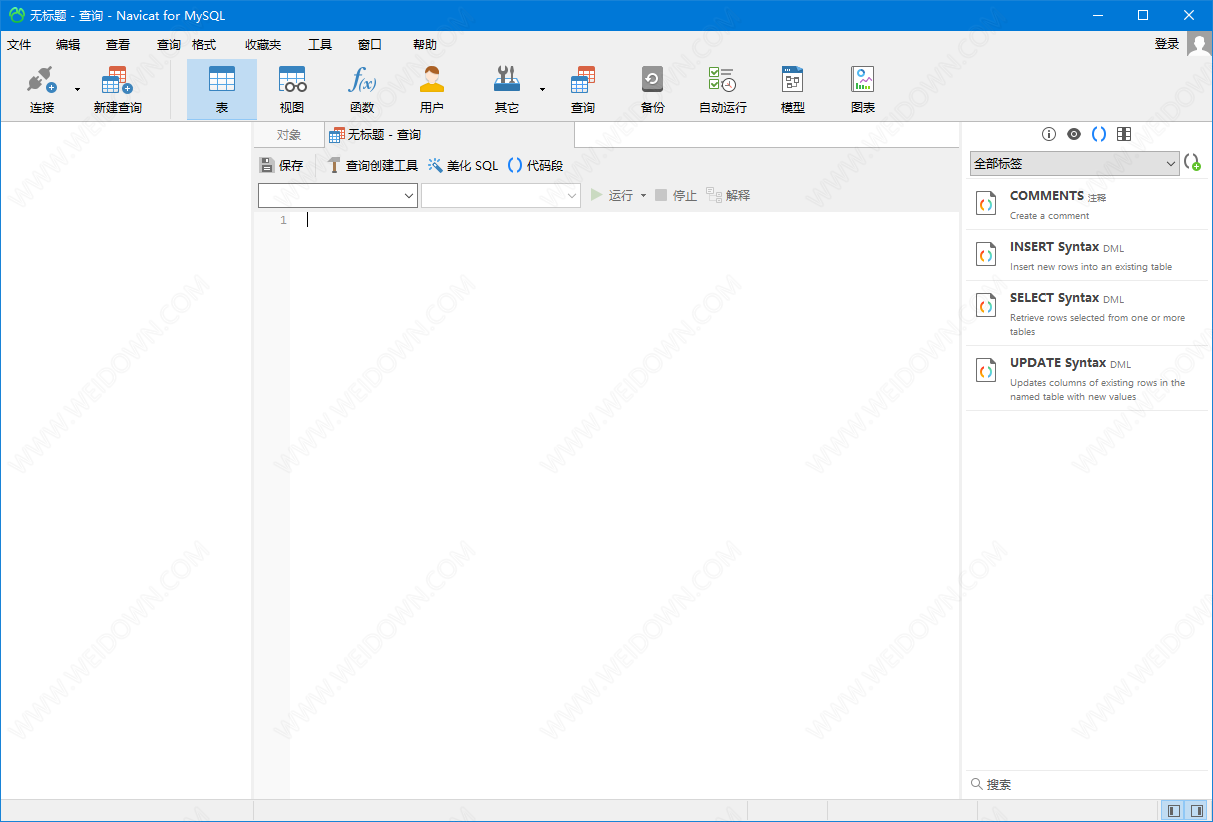Show the object preview eye icon
The image size is (1213, 822).
(1074, 134)
